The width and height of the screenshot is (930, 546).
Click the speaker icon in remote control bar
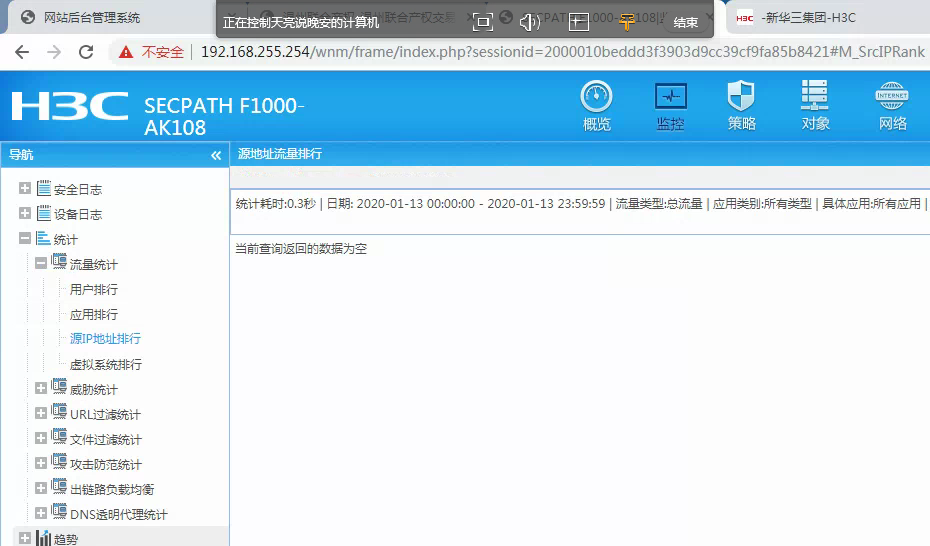(529, 23)
